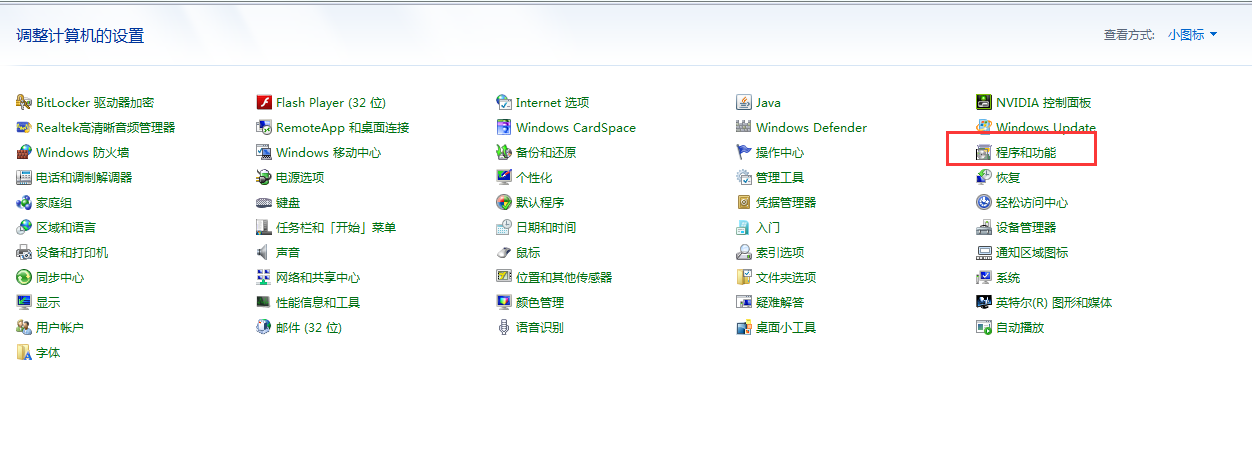Launch 疑难解答 troubleshooting

click(x=779, y=302)
